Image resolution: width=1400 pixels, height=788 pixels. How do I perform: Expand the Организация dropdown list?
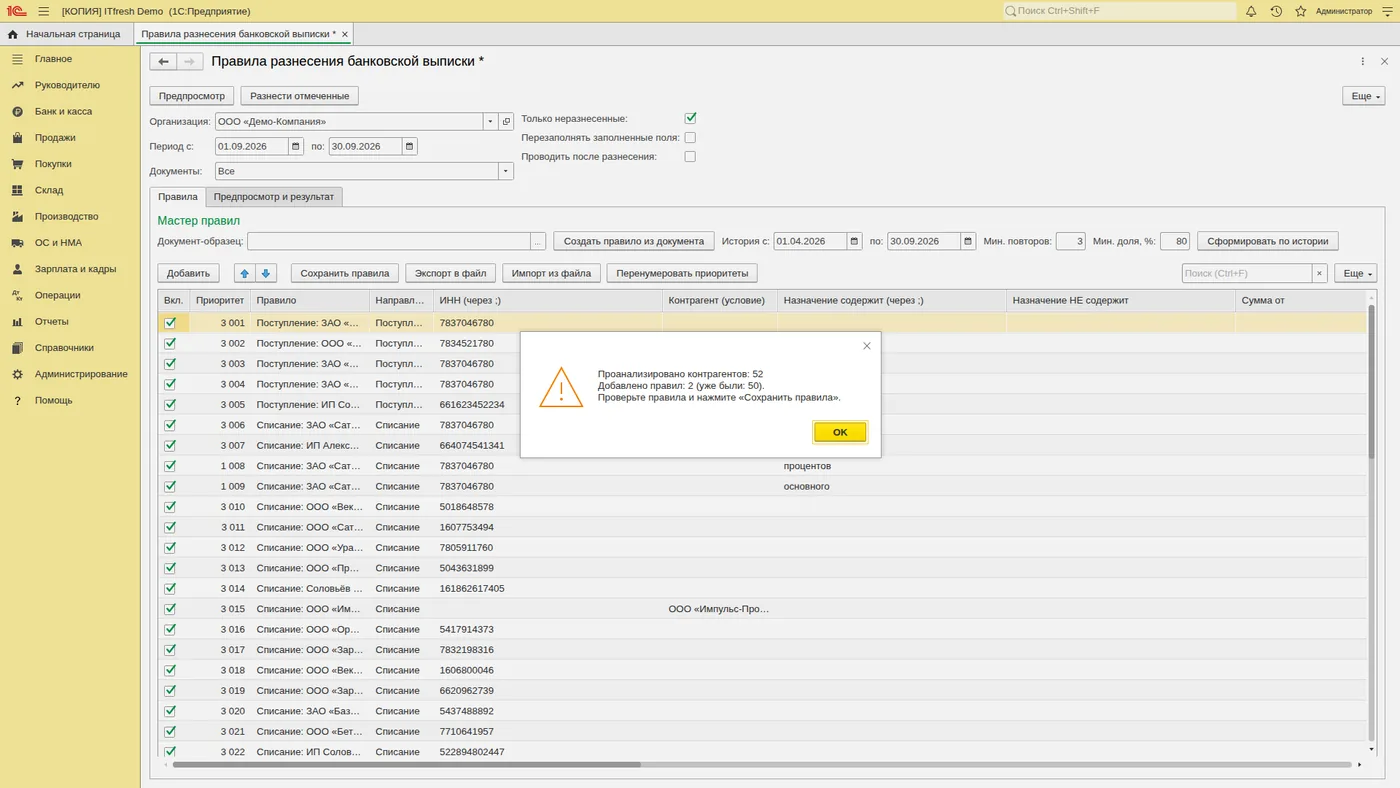coord(491,121)
